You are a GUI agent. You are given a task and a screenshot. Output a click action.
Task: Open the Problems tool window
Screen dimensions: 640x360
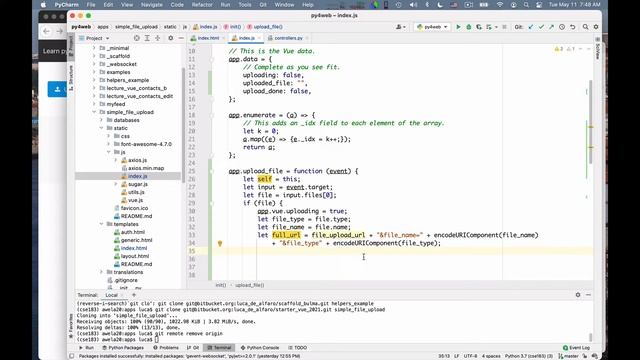166,348
